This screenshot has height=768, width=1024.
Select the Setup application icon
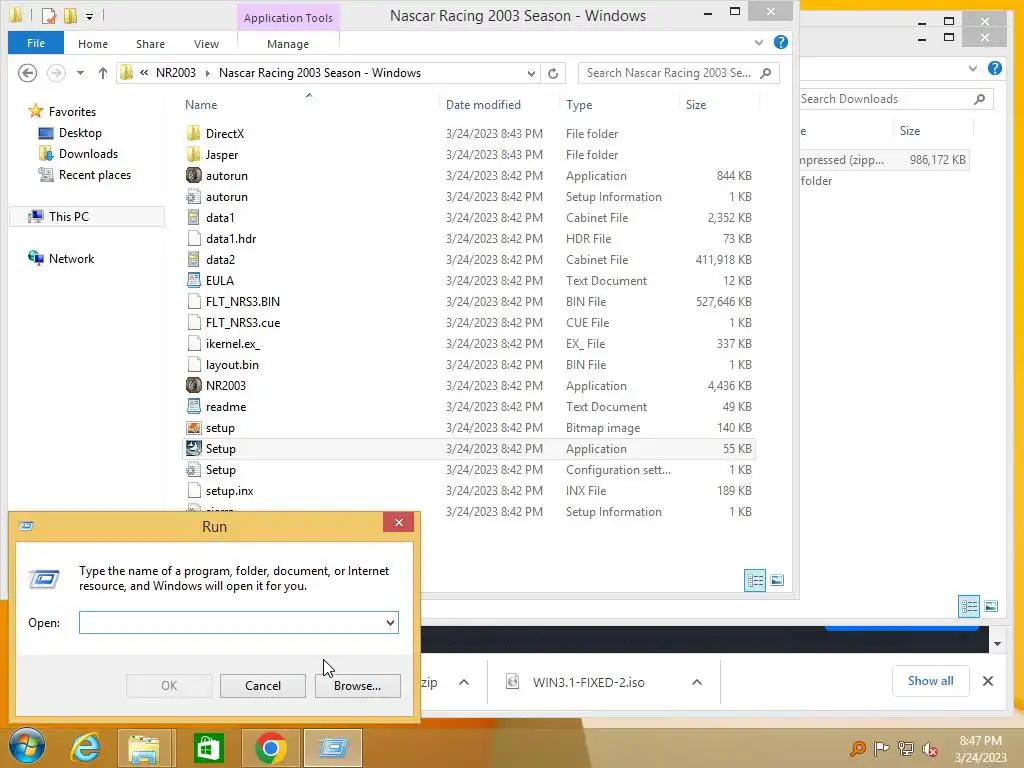[x=193, y=449]
